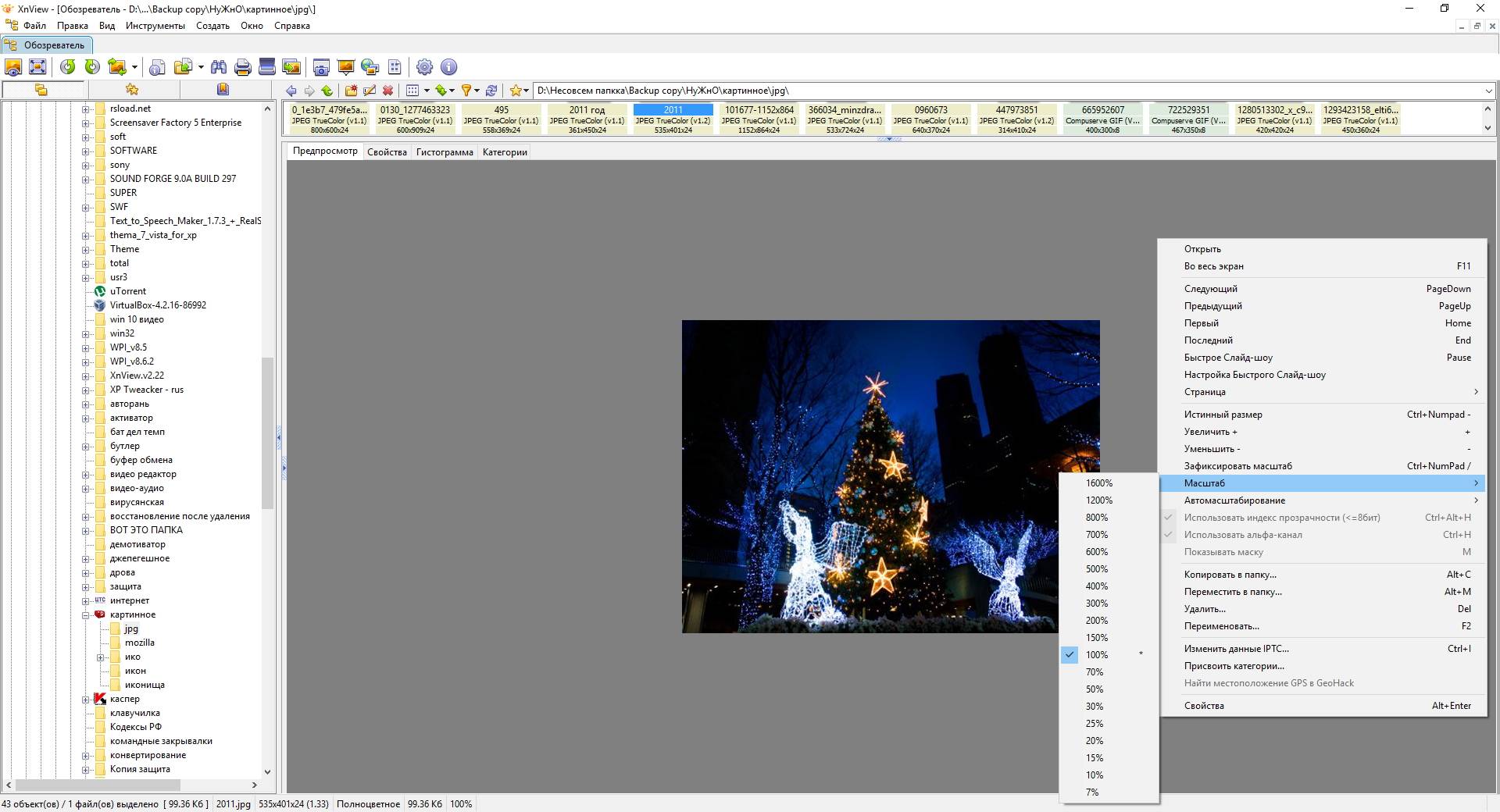Select thumbnail 101677-1152x864
Viewport: 1500px width, 812px height.
tap(759, 119)
